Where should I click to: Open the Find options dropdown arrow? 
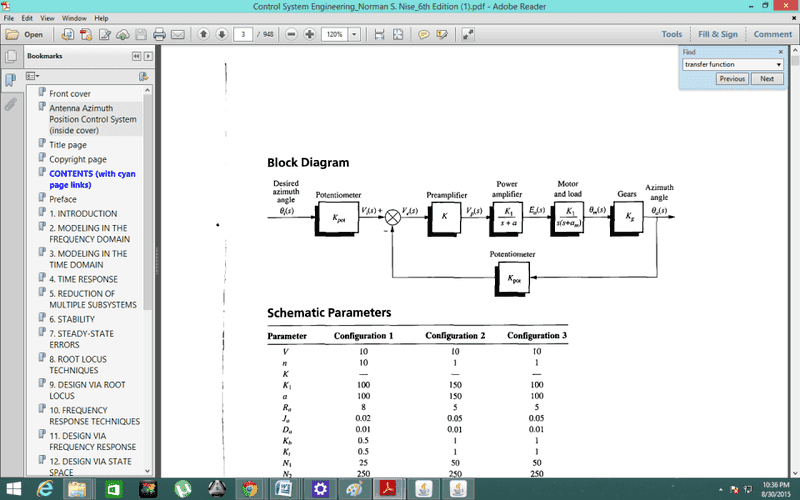776,64
